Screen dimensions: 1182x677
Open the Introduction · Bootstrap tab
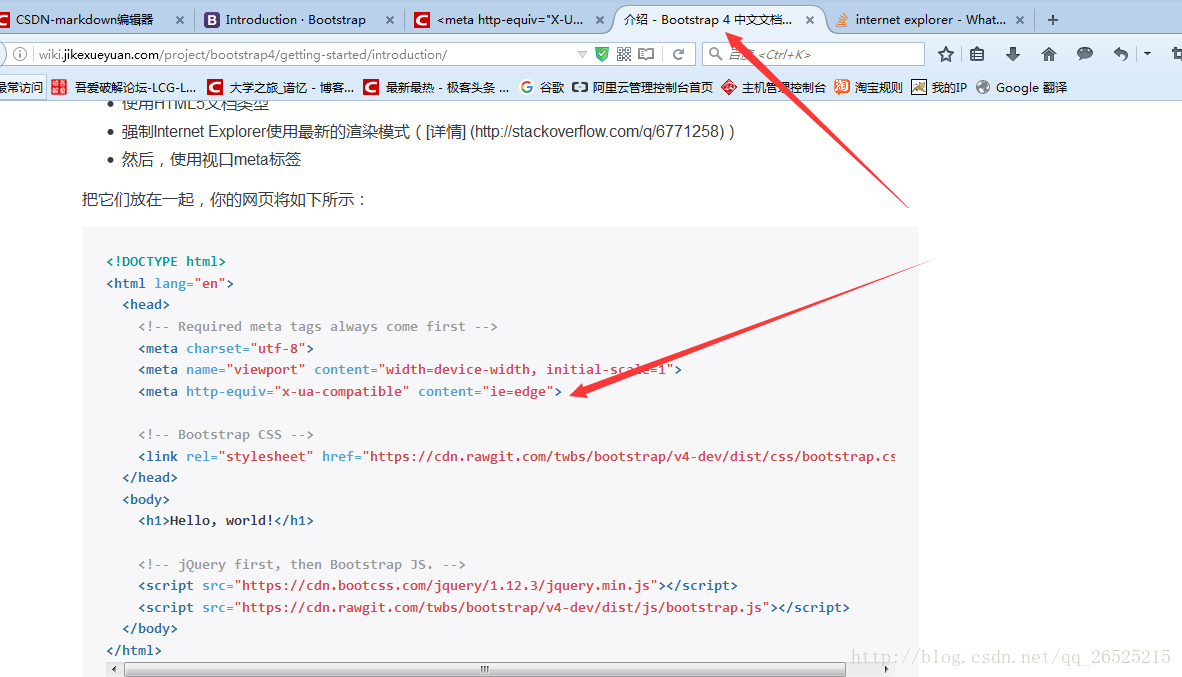coord(296,20)
